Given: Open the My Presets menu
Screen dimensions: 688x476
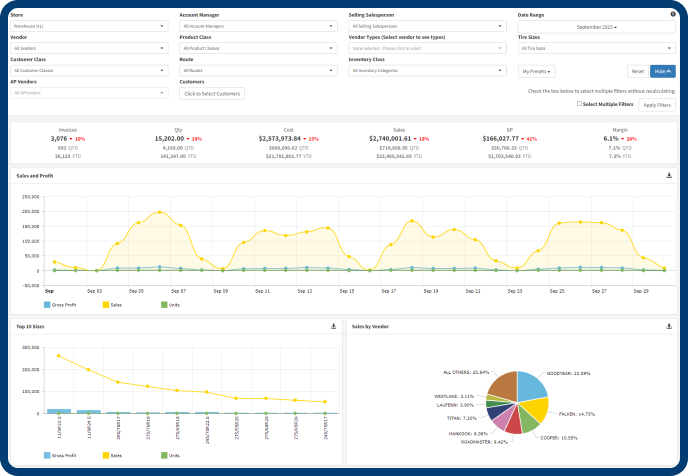Looking at the screenshot, I should (x=537, y=71).
